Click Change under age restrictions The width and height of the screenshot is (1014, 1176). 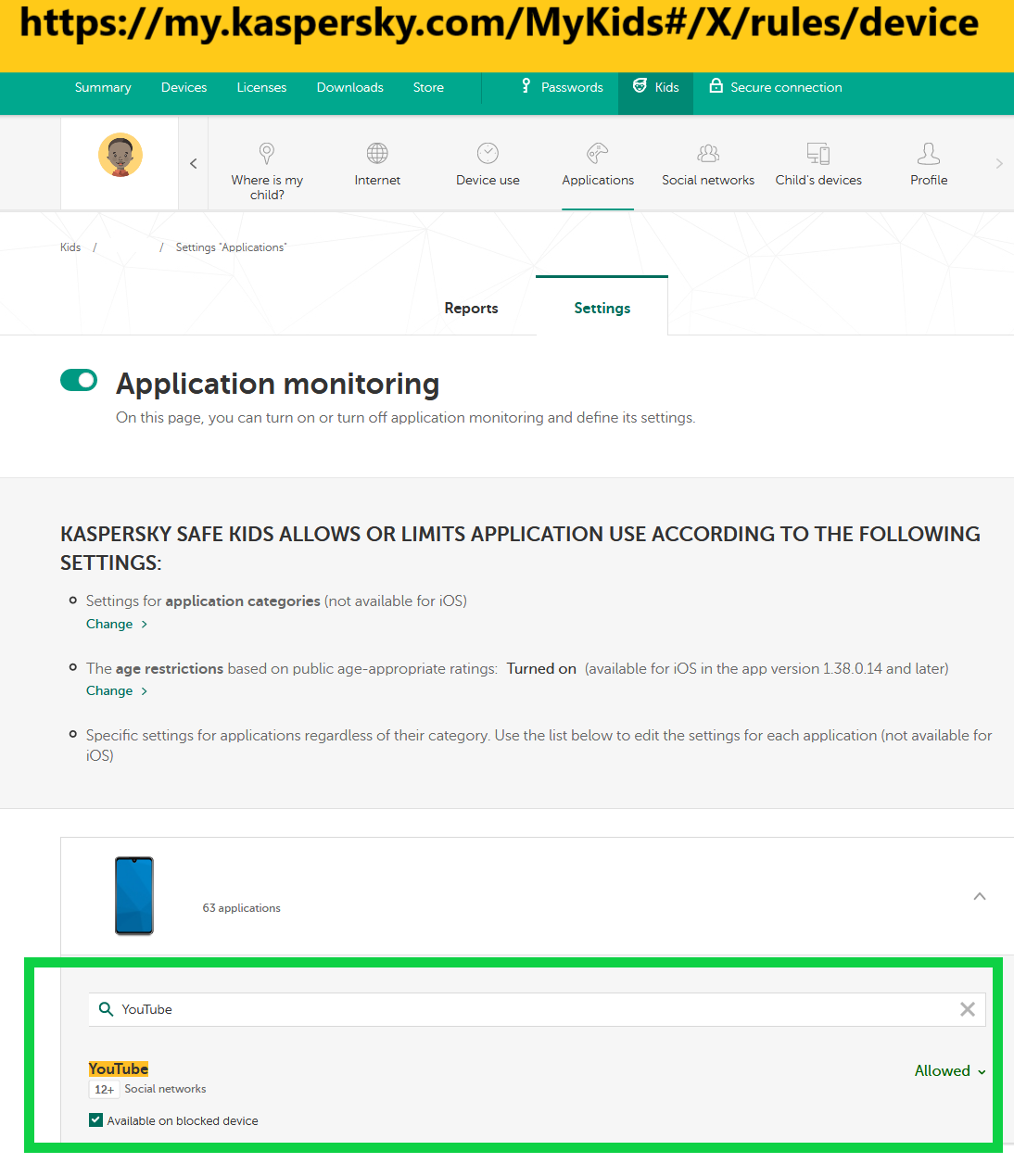[117, 690]
